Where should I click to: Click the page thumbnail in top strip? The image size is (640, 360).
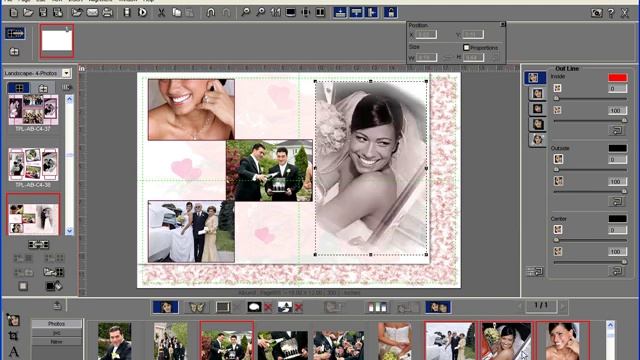click(57, 40)
